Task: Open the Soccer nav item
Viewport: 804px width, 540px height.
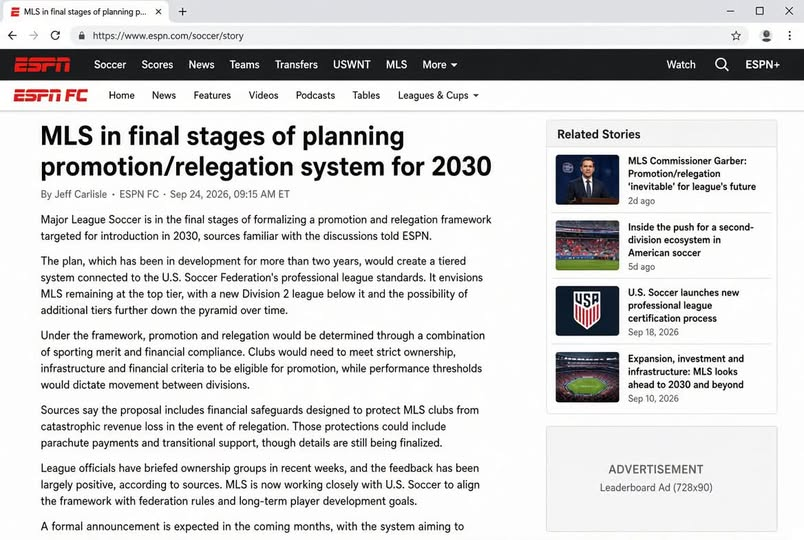Action: [110, 65]
